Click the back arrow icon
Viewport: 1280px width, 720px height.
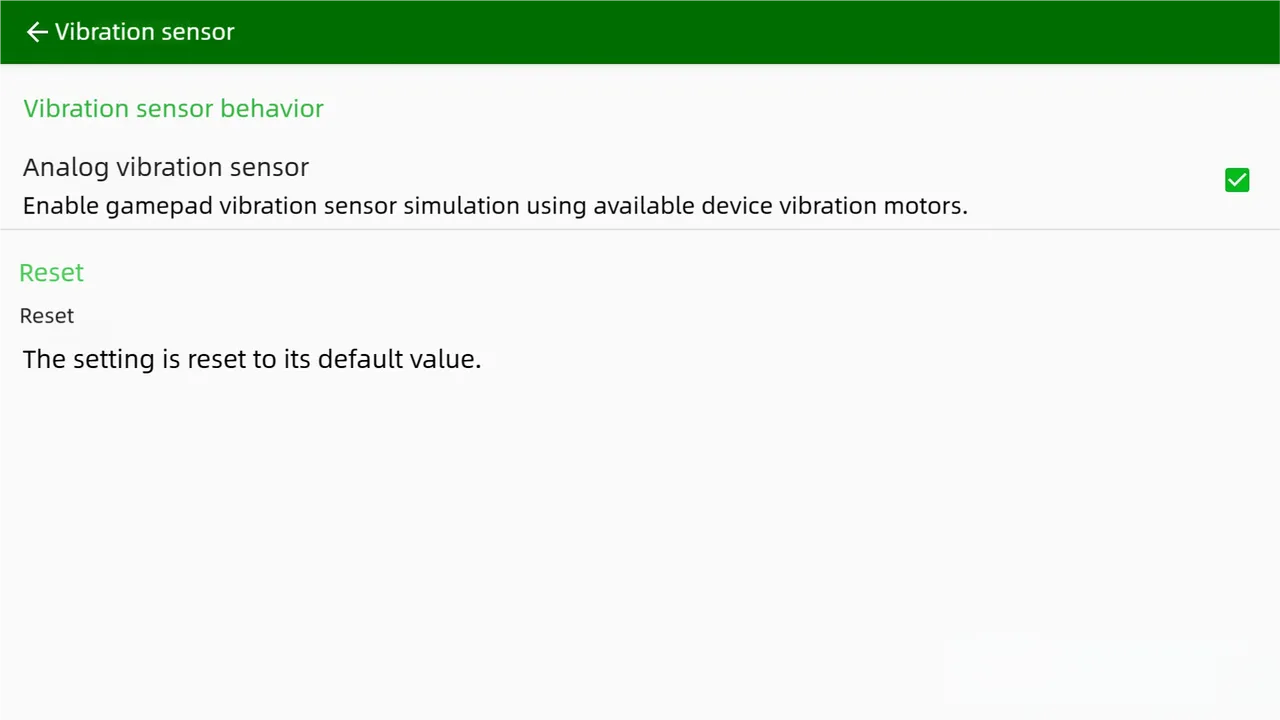click(37, 32)
